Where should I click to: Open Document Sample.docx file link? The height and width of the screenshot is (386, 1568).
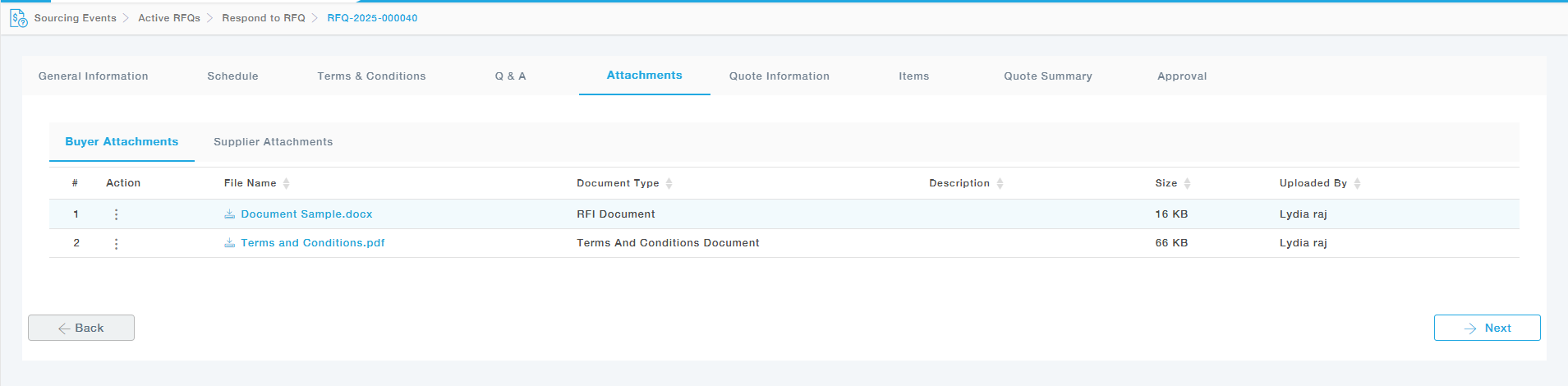tap(306, 214)
